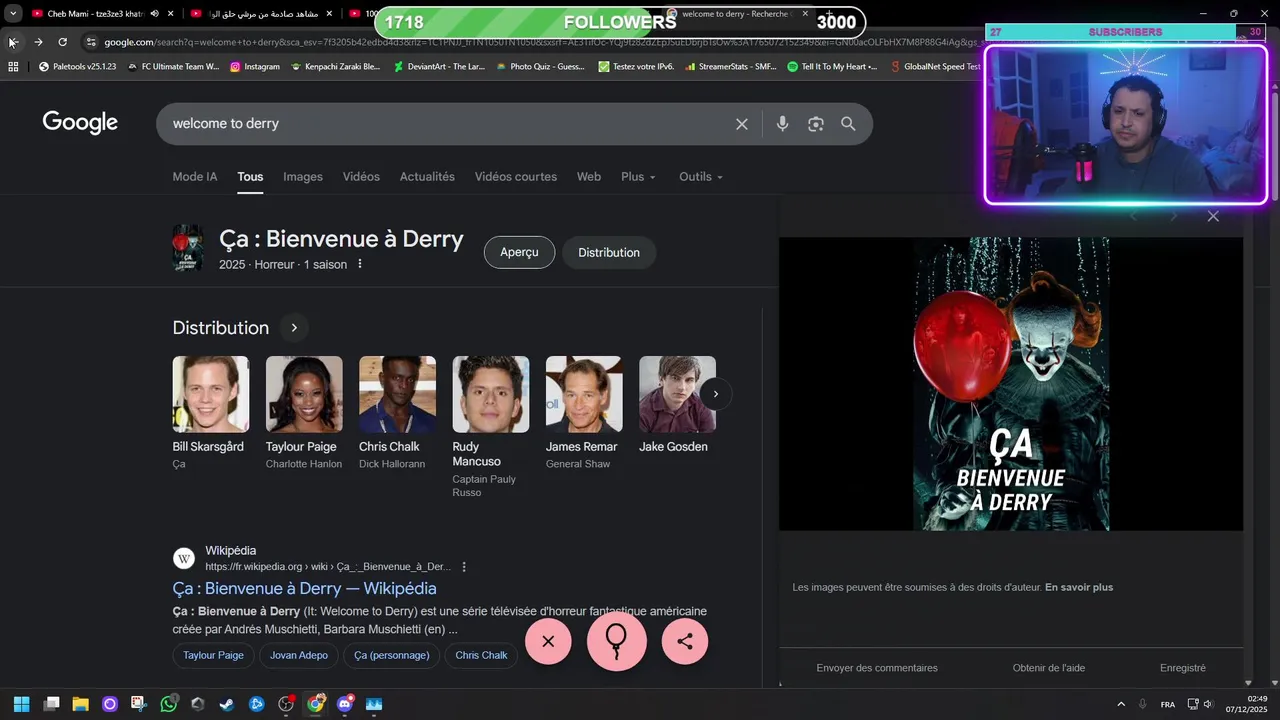
Task: Open WhatsApp from the taskbar
Action: pos(168,704)
